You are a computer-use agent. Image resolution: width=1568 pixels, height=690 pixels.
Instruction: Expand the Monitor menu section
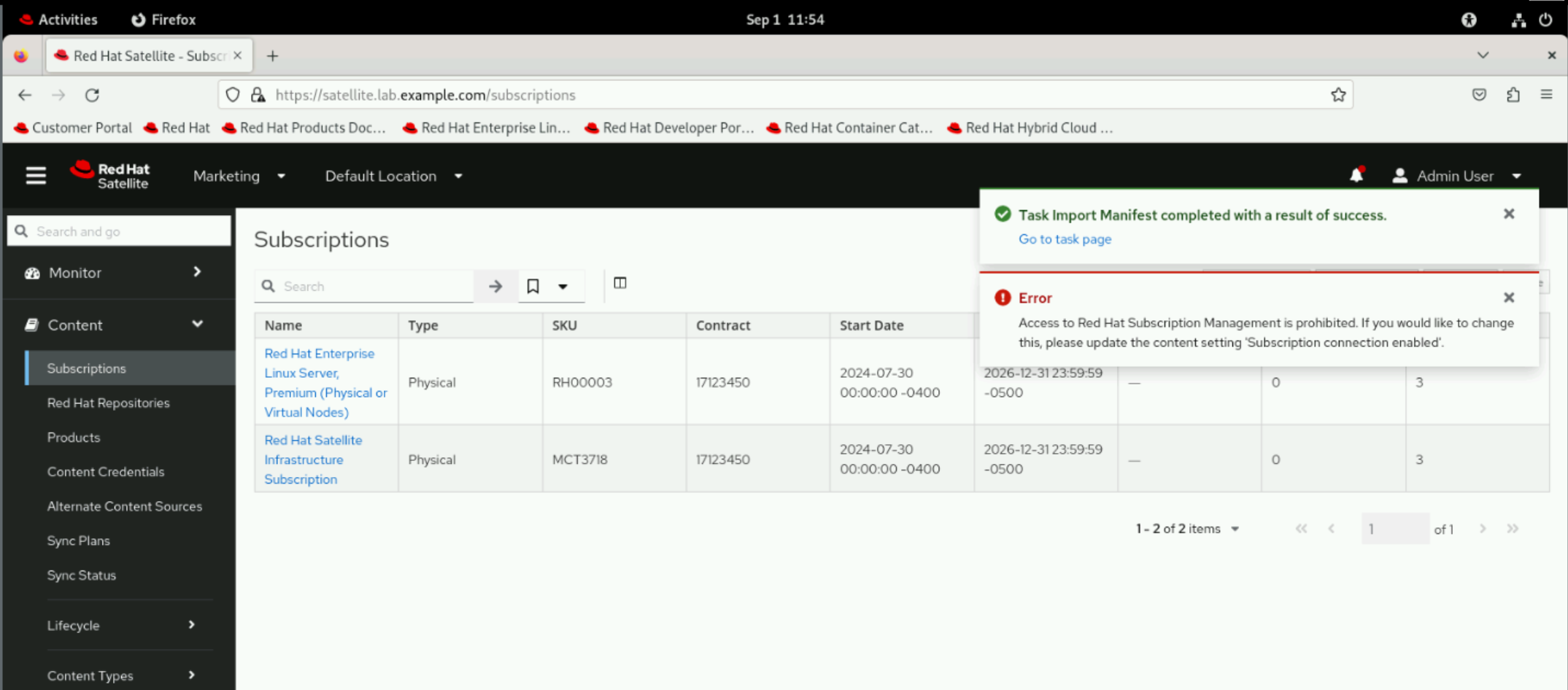point(119,273)
